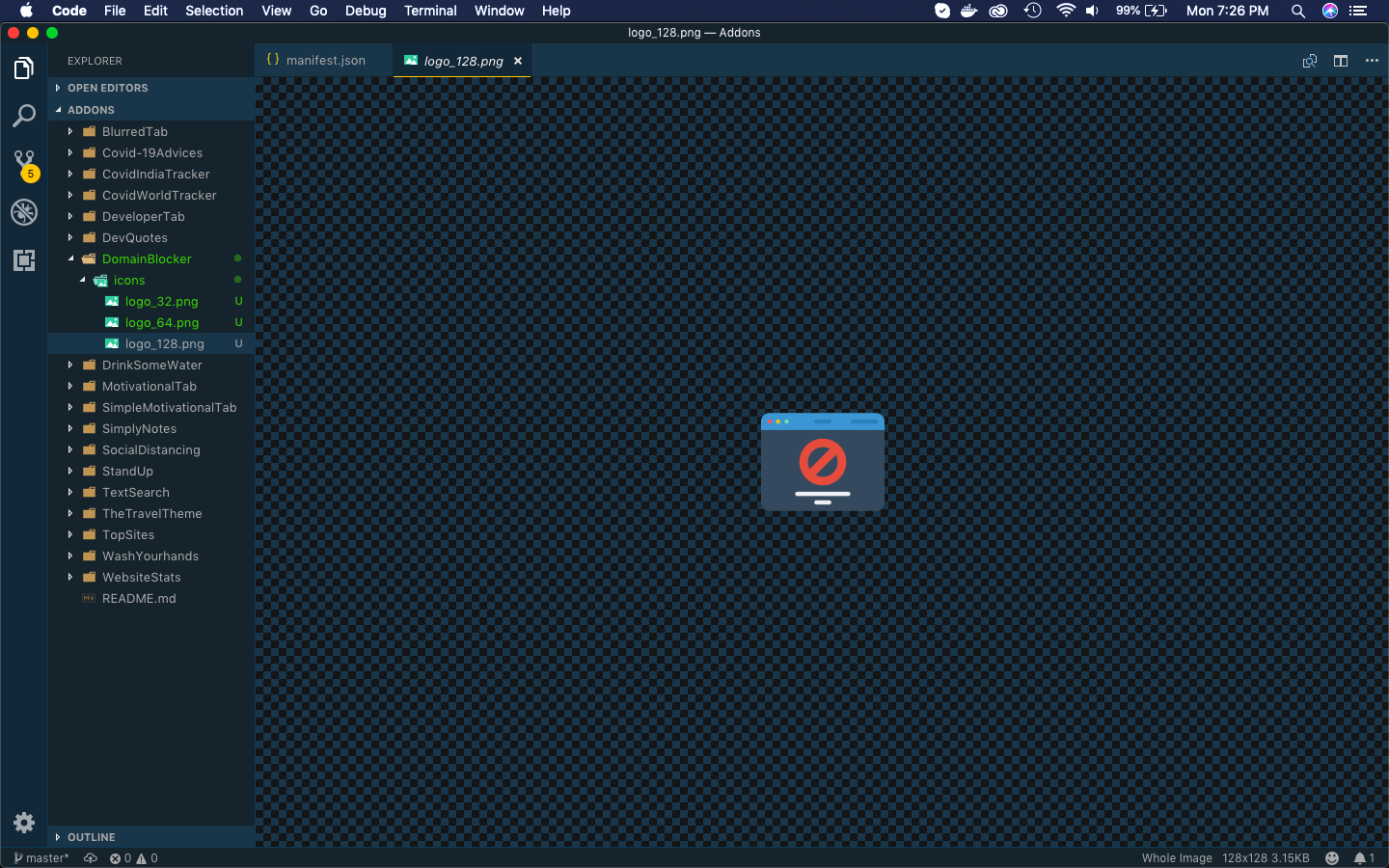Image resolution: width=1389 pixels, height=868 pixels.
Task: Click the feedback smiley icon
Action: [x=1332, y=858]
